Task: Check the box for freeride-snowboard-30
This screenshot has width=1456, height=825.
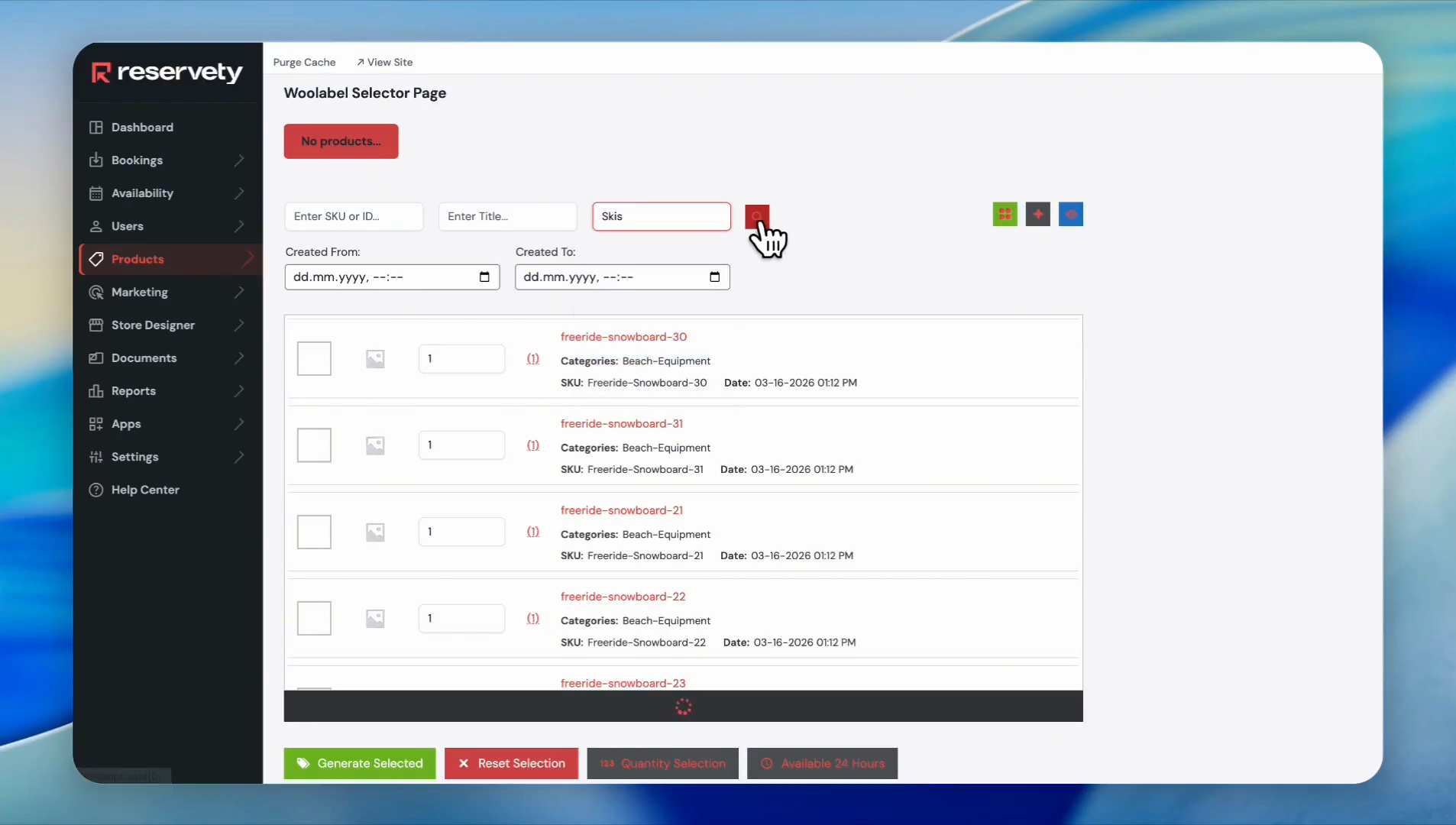Action: (x=314, y=359)
